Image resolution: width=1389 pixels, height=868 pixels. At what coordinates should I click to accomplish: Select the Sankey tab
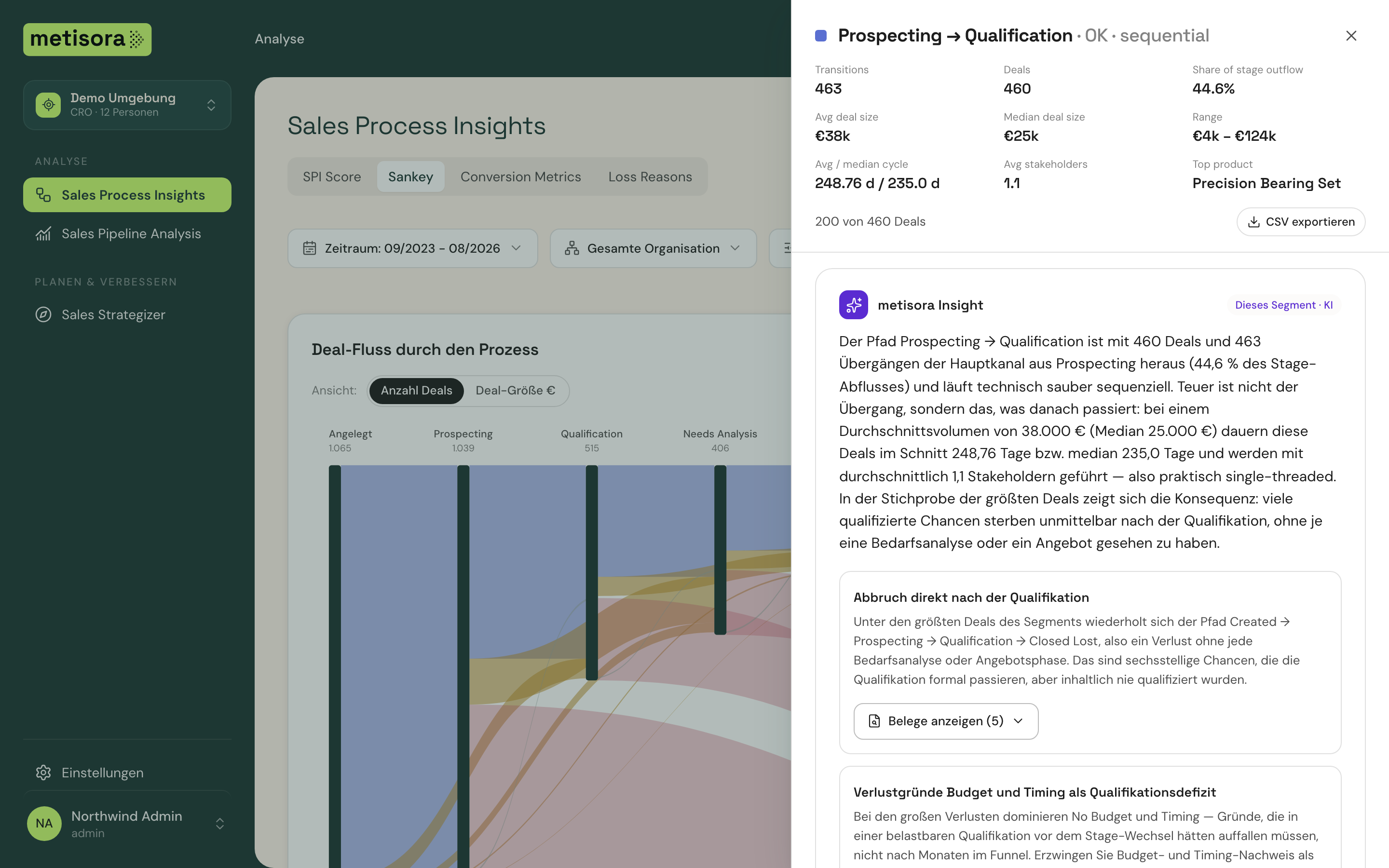(410, 177)
